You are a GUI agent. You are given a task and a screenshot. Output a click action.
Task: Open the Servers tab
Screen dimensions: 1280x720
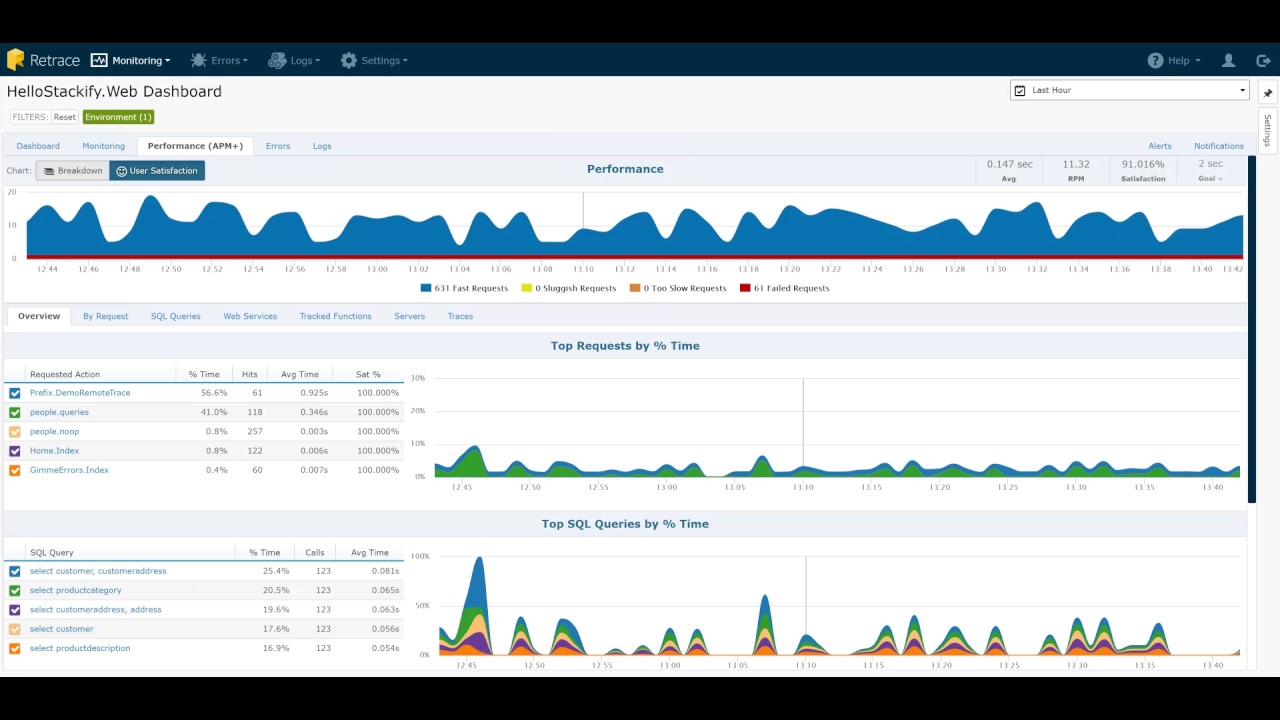point(409,316)
